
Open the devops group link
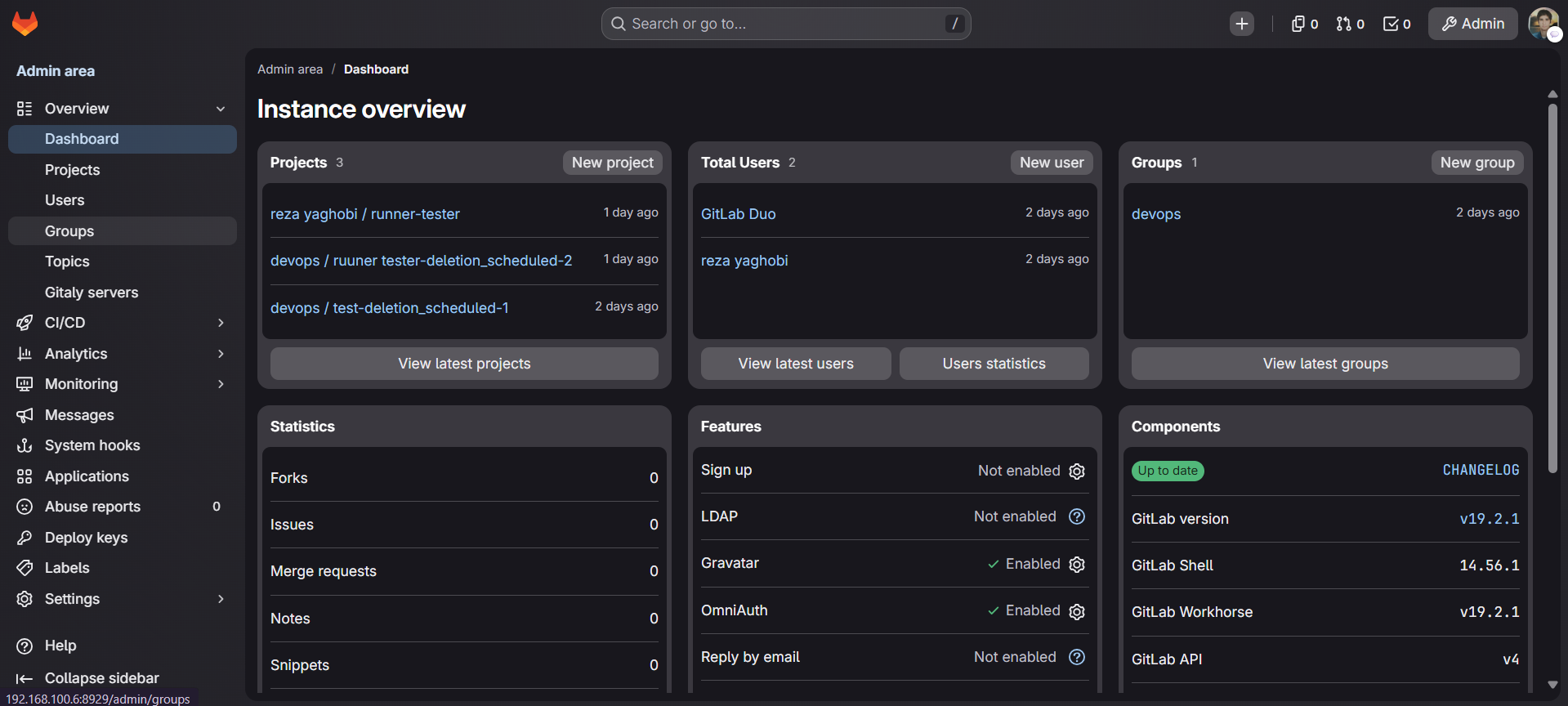point(1156,214)
